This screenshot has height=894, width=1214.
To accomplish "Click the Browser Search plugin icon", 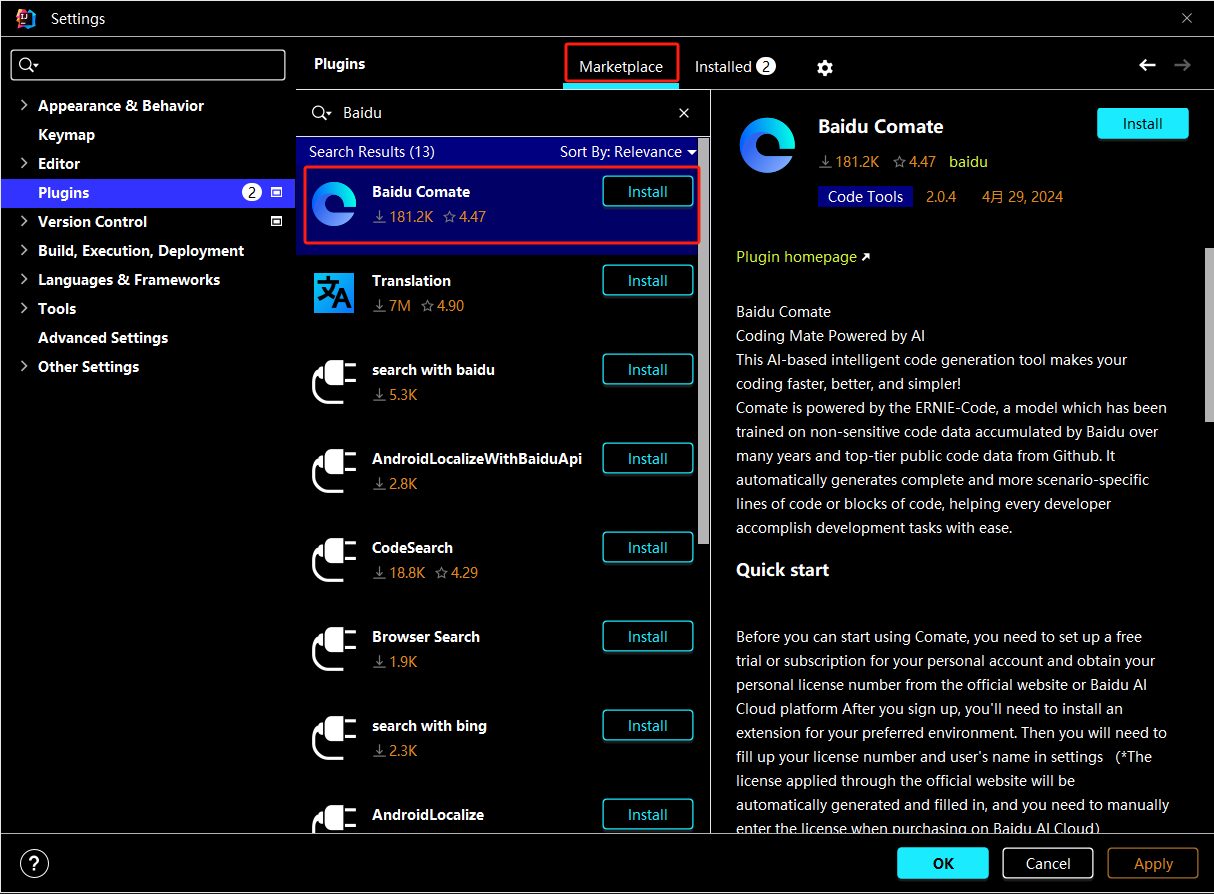I will tap(334, 649).
